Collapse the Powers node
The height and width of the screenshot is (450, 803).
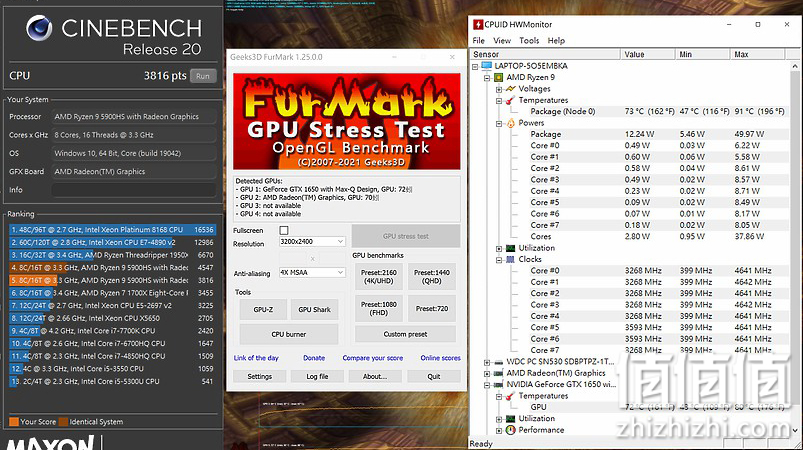point(499,123)
